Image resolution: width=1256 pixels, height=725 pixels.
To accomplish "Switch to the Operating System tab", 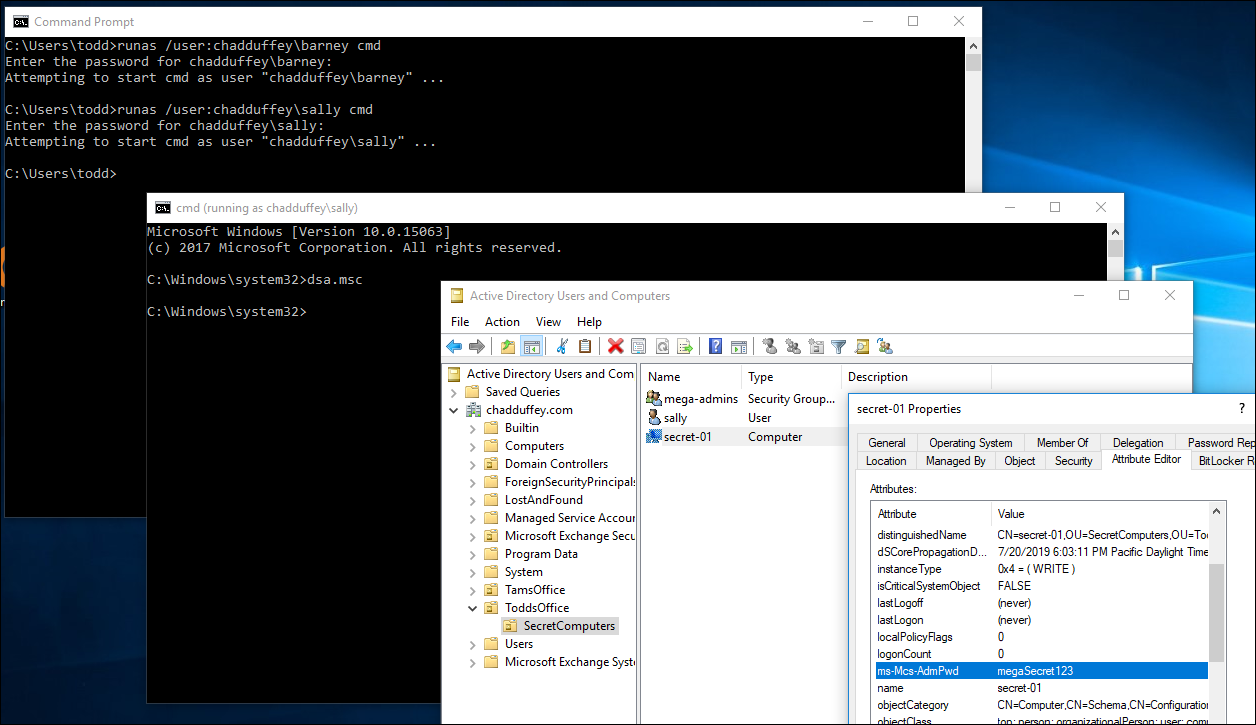I will 971,443.
